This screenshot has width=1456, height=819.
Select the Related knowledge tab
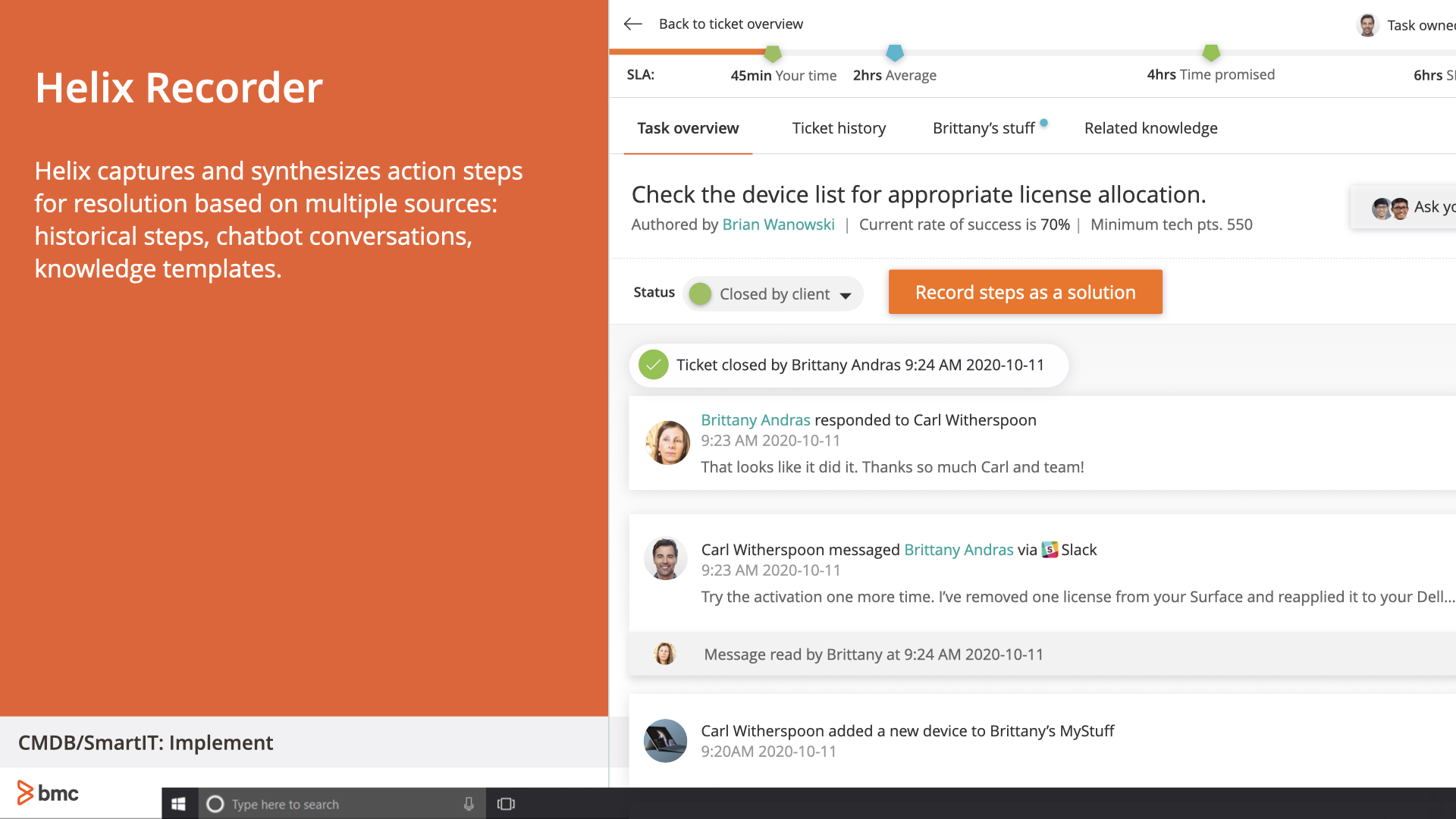[1150, 128]
